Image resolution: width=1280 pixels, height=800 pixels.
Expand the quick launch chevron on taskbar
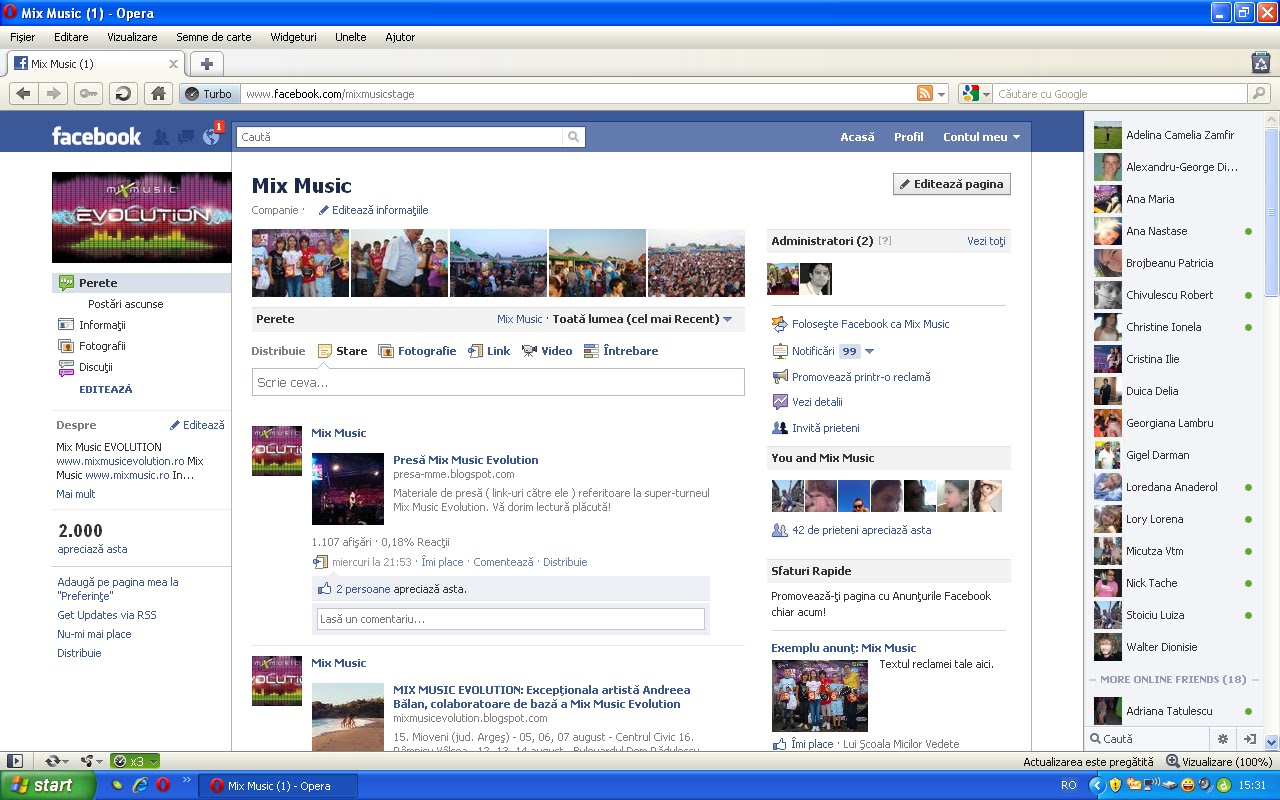click(187, 780)
